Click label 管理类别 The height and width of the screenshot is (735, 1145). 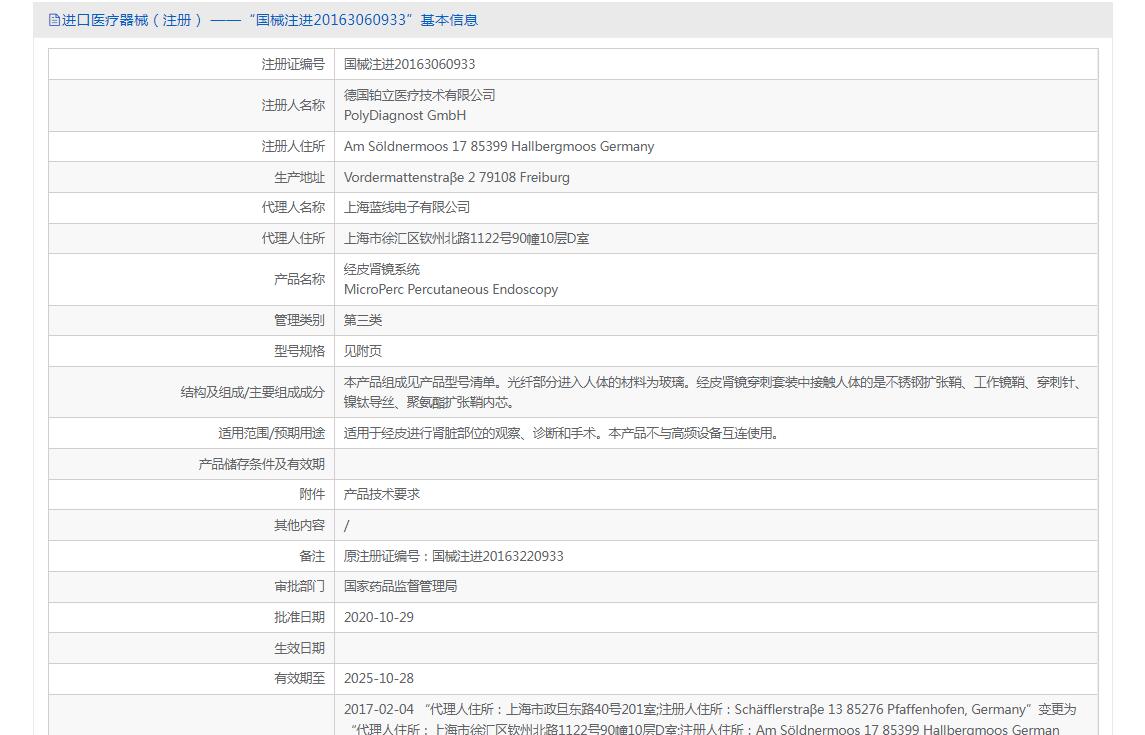coord(299,320)
